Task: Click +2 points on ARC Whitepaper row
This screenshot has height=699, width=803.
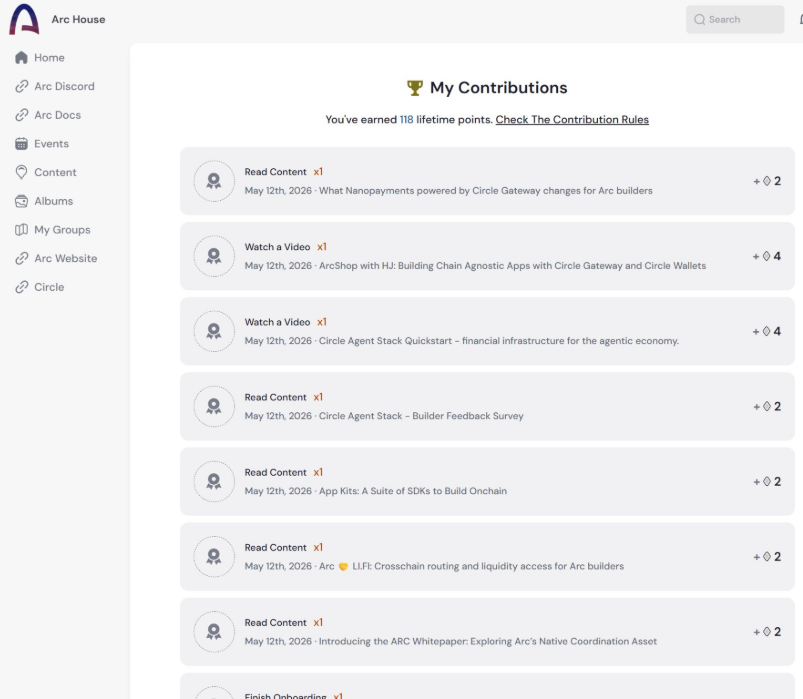Action: [767, 632]
